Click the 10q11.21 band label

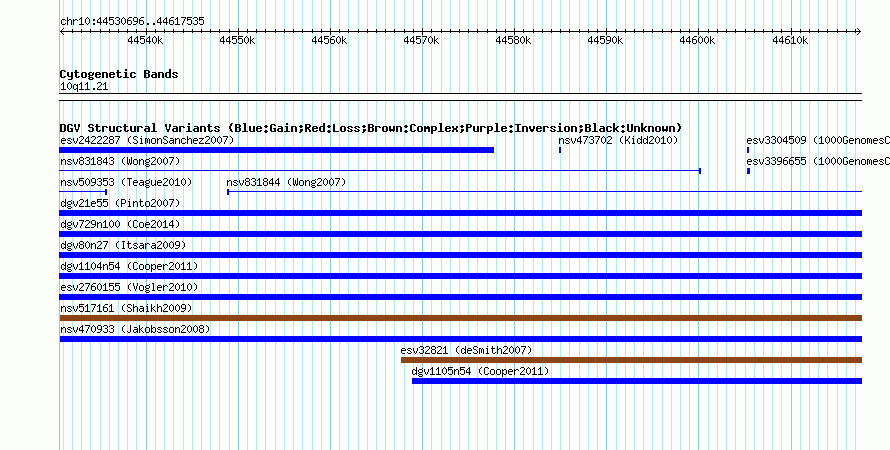[x=84, y=87]
